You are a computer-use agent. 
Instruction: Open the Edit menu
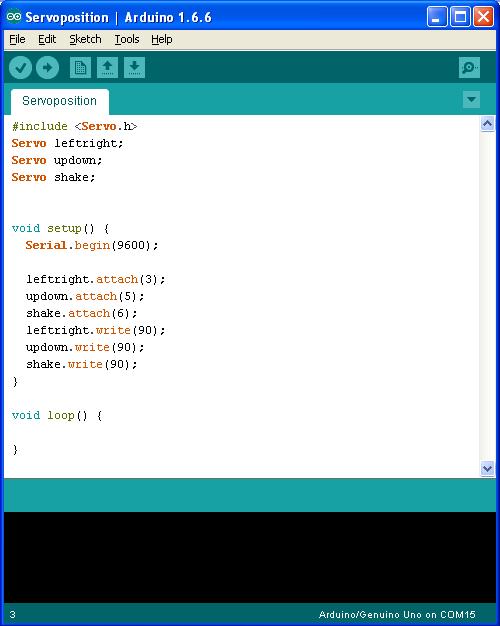(47, 39)
